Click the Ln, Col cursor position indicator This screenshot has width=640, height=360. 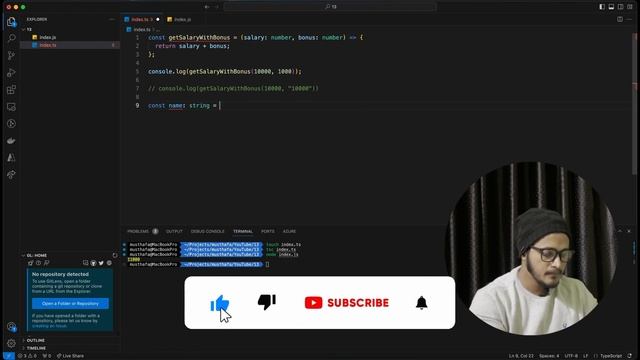(521, 356)
